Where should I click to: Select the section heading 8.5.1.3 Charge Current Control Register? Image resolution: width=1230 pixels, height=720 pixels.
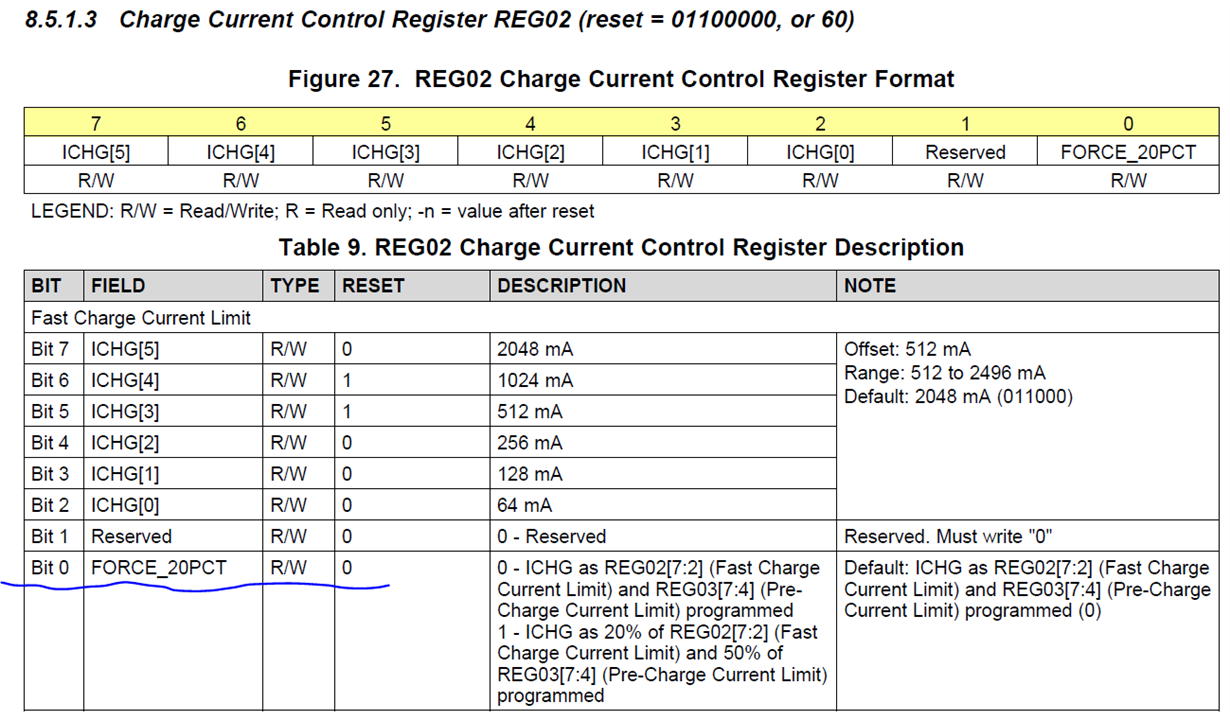click(x=438, y=19)
